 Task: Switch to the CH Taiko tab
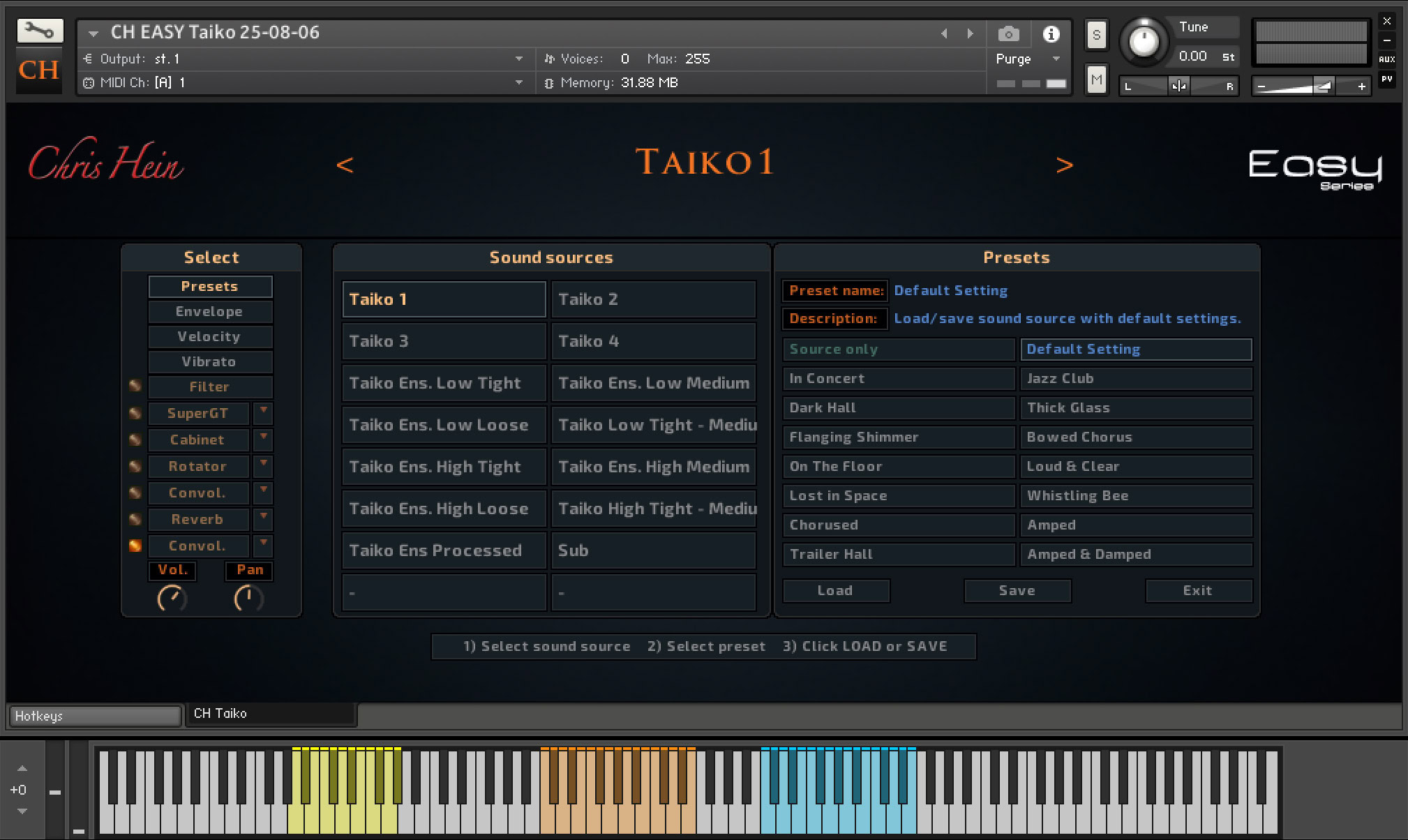271,714
